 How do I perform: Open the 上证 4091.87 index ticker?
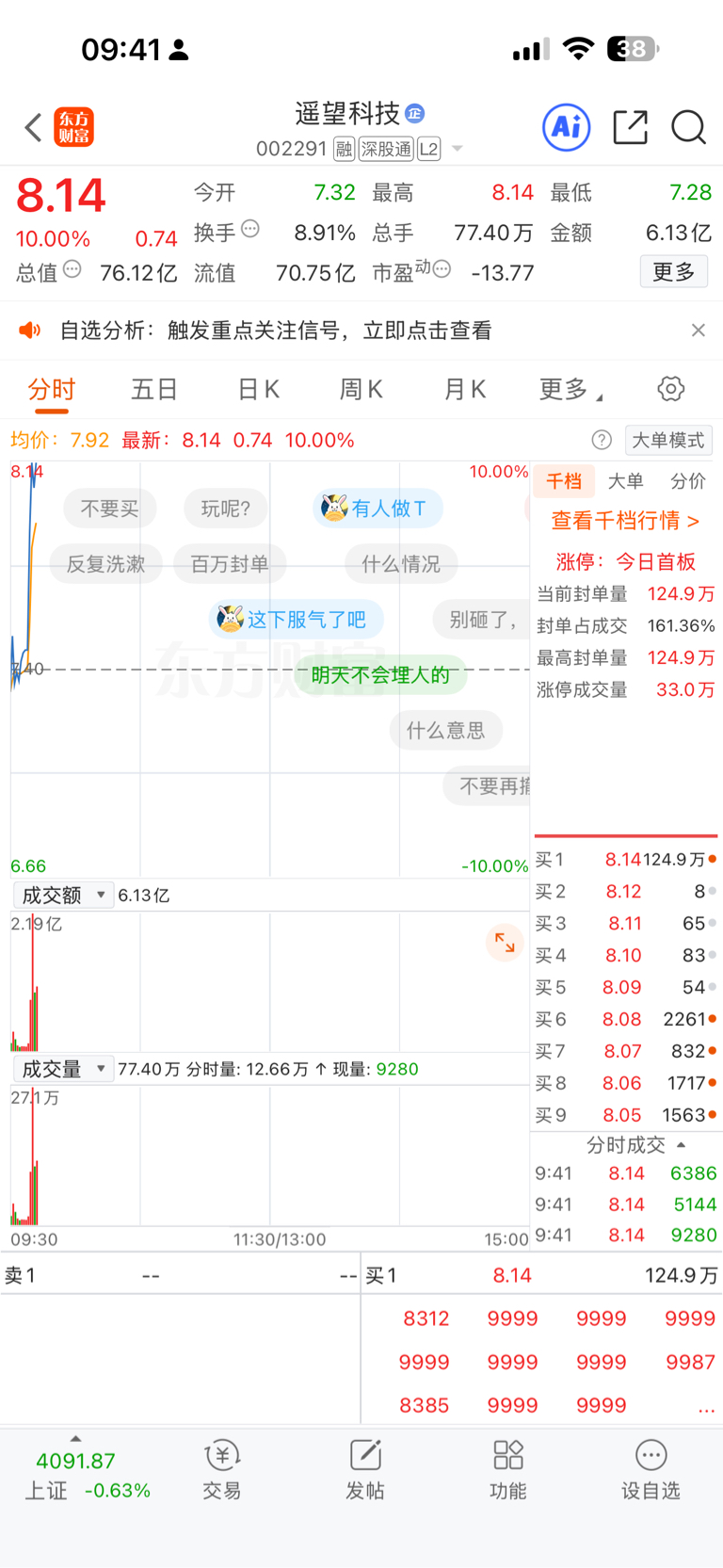(87, 1476)
